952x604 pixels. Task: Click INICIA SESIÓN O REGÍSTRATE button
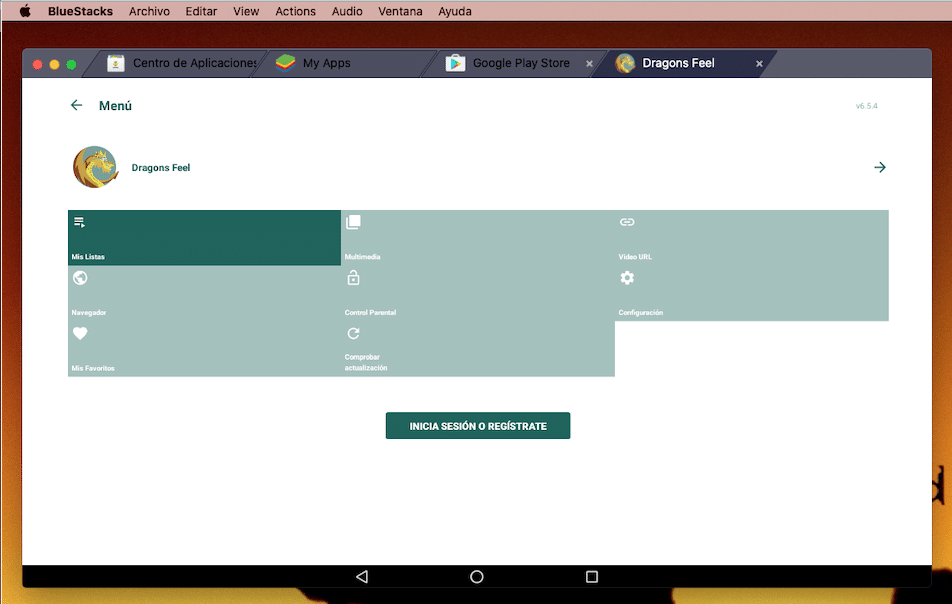[478, 426]
